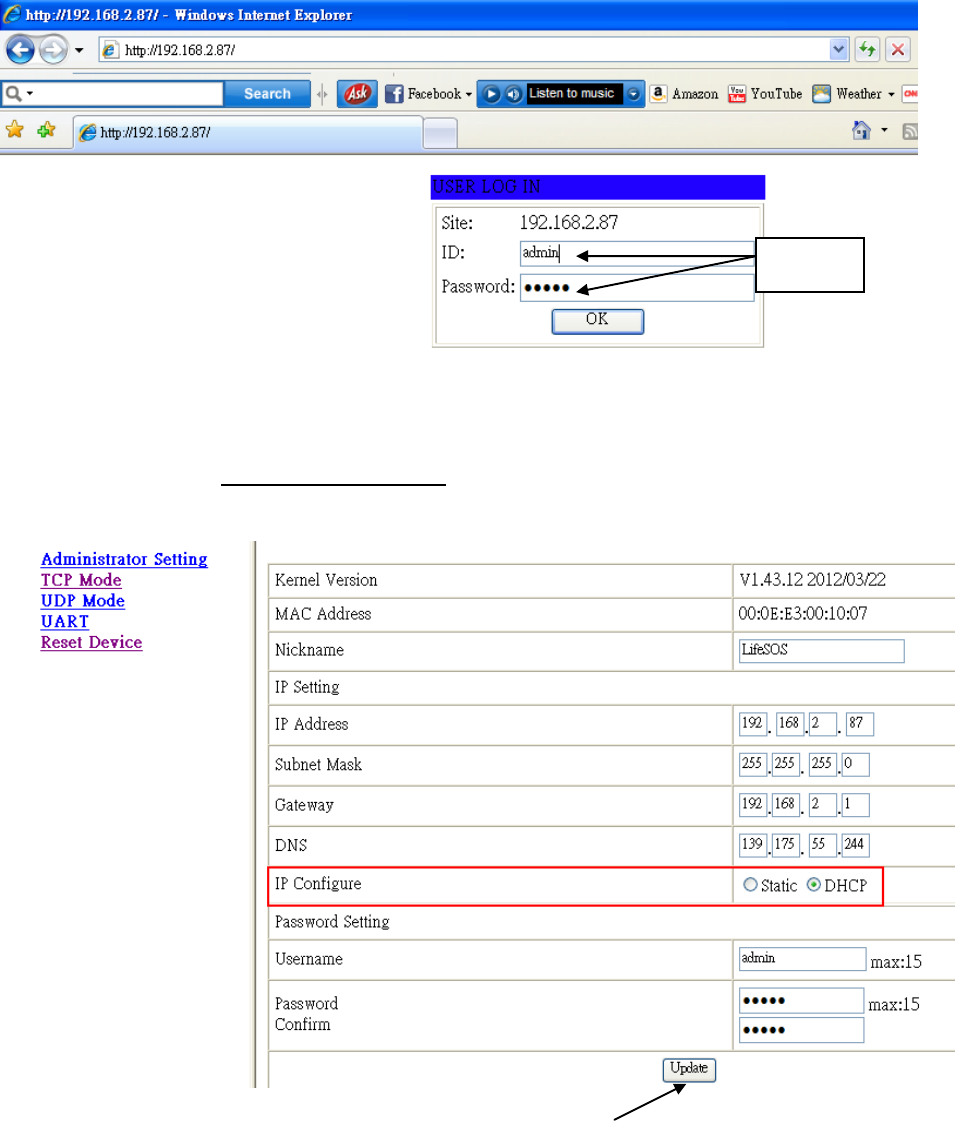This screenshot has height=1121, width=955.
Task: Open the TCP Mode link
Action: 81,580
